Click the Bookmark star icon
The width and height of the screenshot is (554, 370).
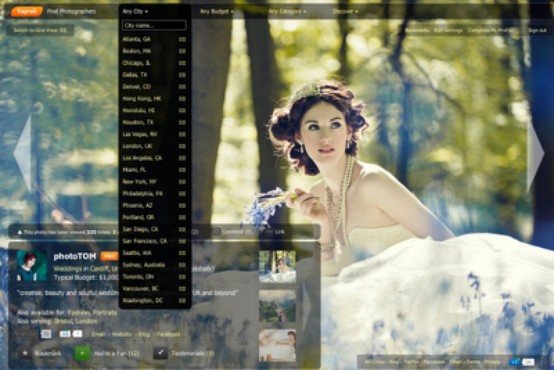[x=25, y=353]
